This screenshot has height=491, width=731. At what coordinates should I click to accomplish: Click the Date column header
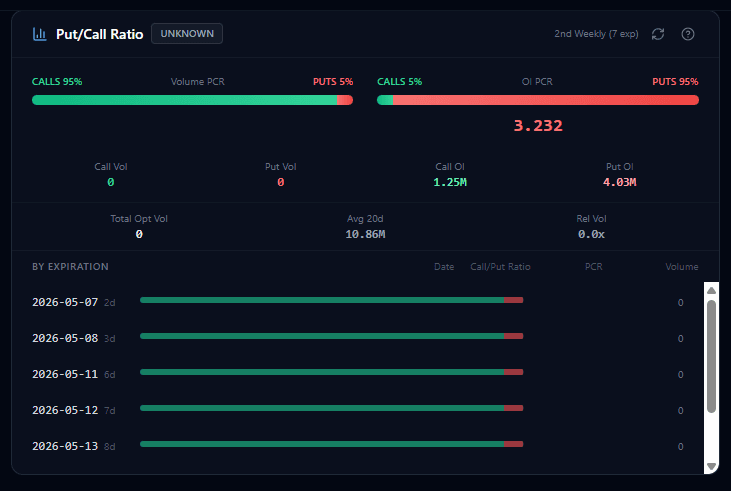click(444, 267)
